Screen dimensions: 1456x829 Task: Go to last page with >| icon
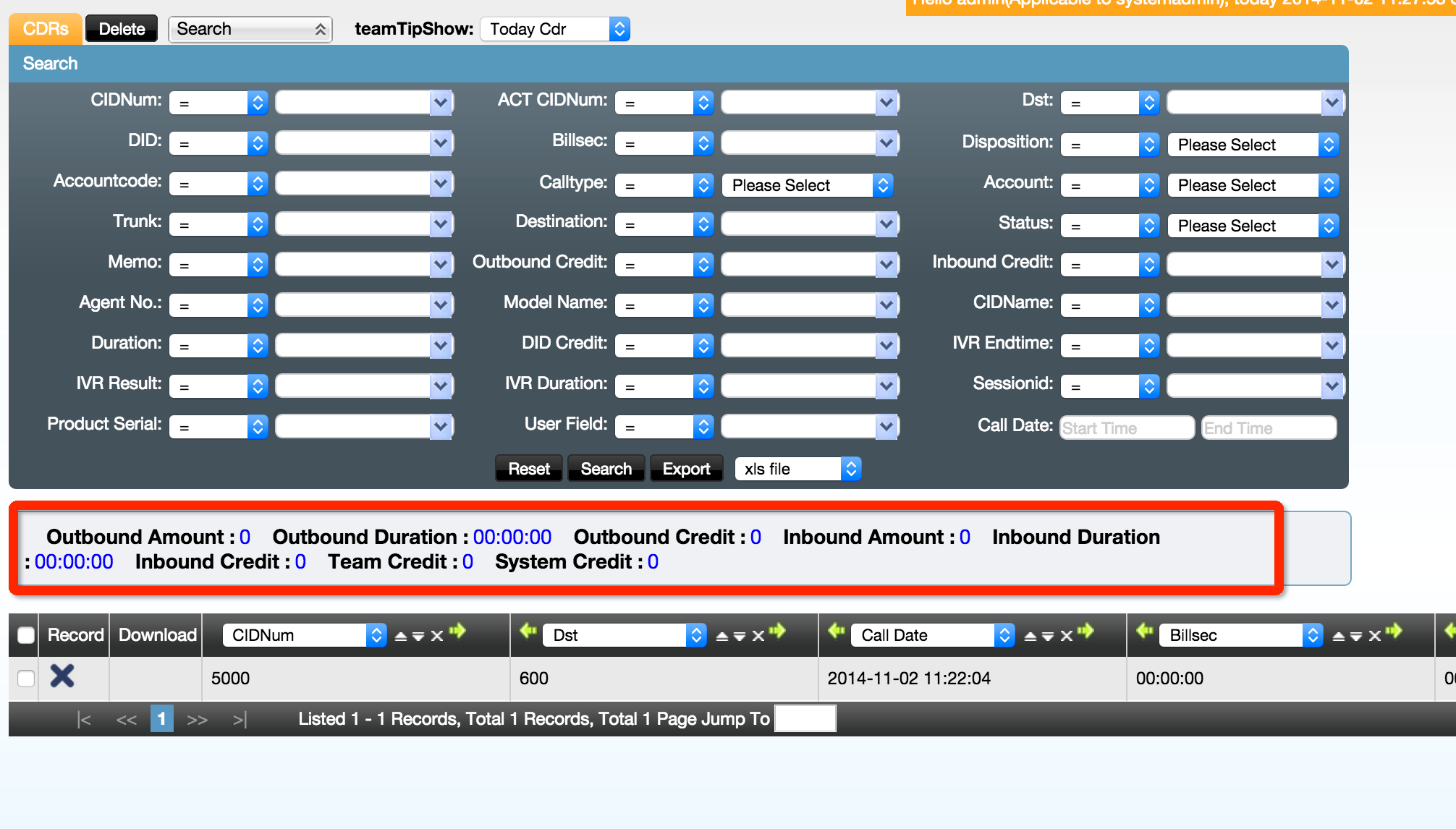click(x=240, y=720)
